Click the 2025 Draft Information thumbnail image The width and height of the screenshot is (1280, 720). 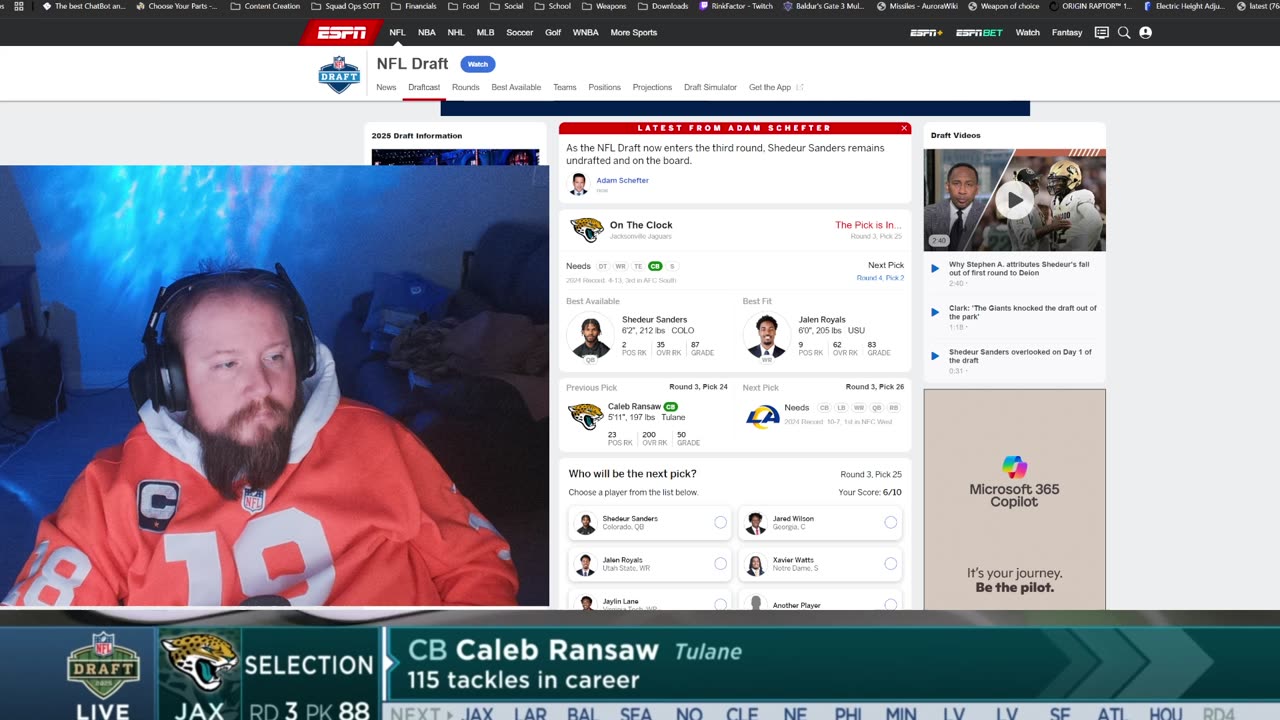coord(455,157)
